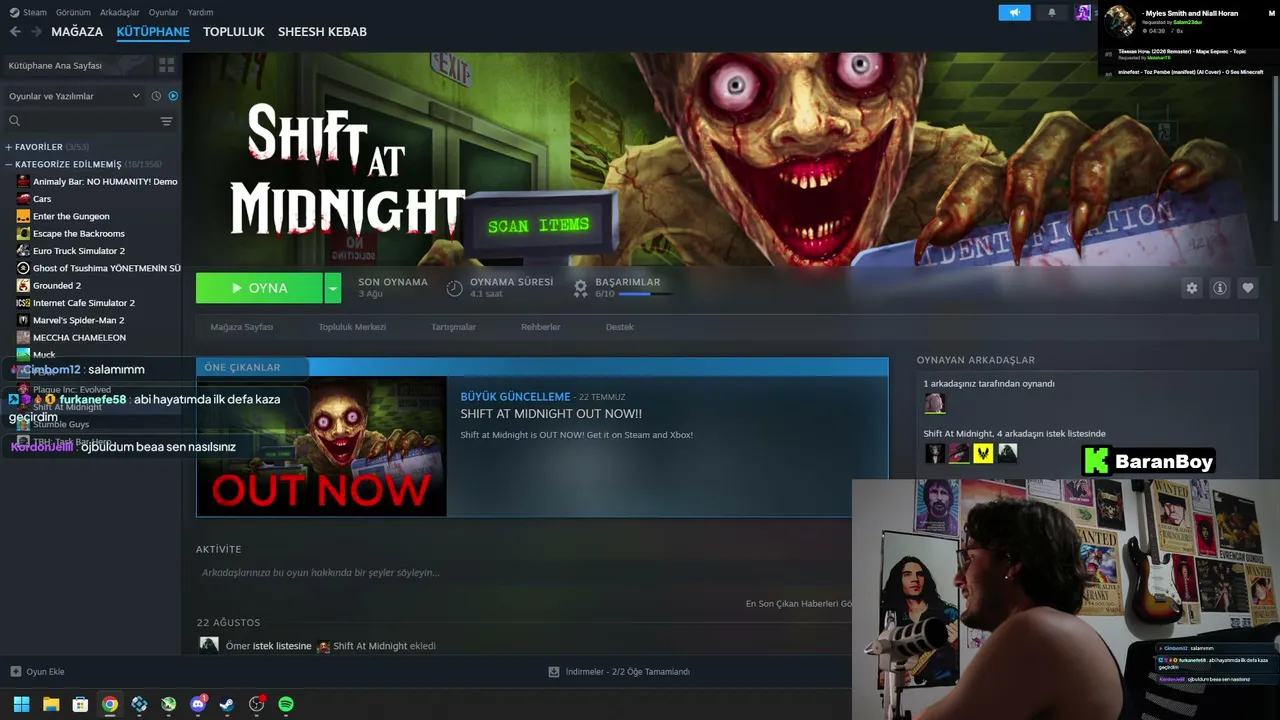The image size is (1280, 720).
Task: Switch library to grid view icon
Action: pyautogui.click(x=166, y=65)
